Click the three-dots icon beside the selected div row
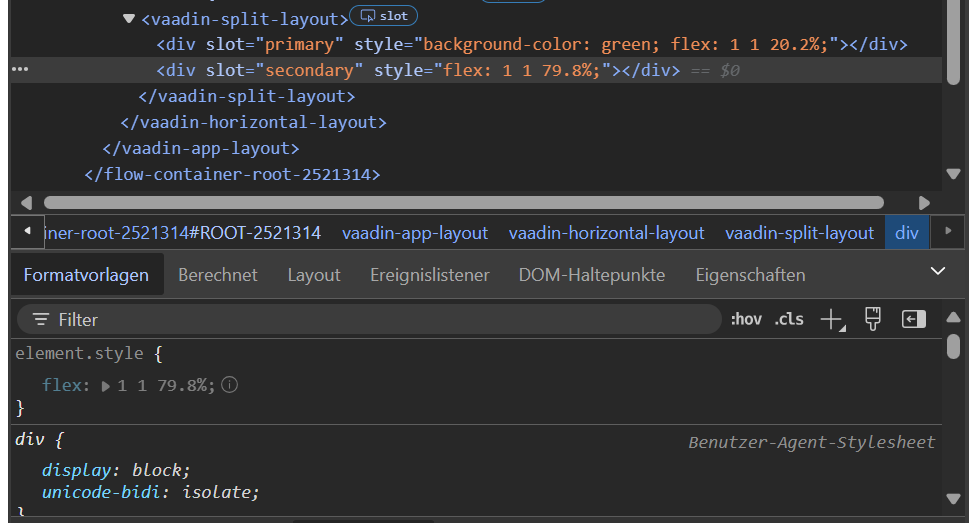969x523 pixels. (20, 70)
